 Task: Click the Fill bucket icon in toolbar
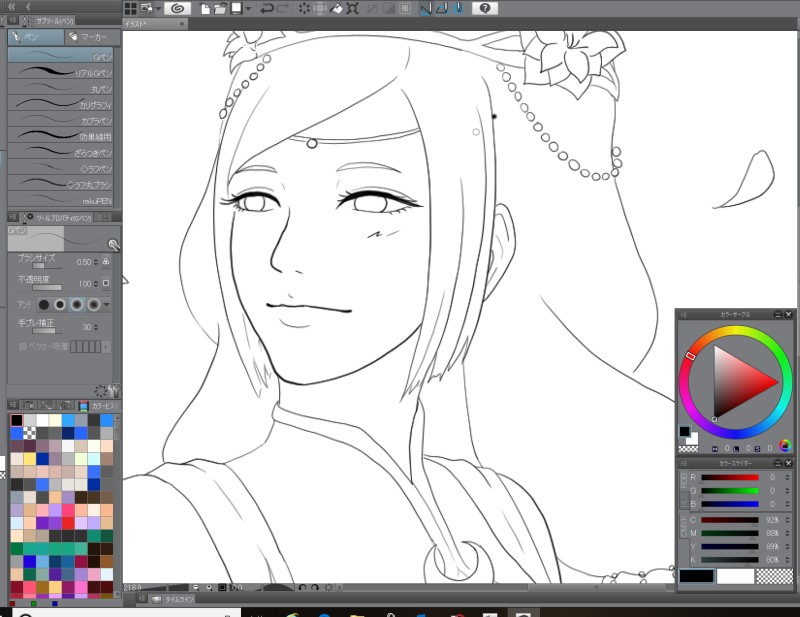coord(339,8)
